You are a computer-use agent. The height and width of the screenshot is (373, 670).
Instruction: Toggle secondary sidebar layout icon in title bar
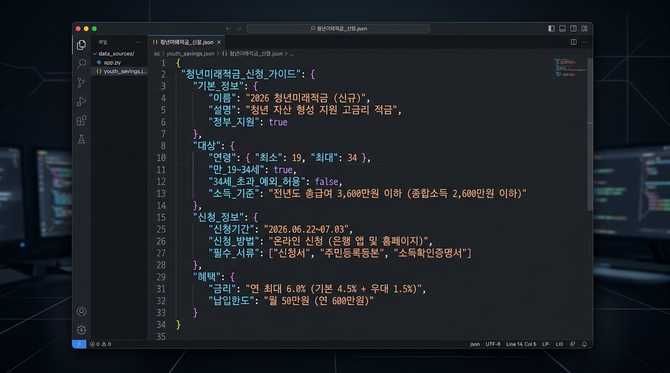pos(573,29)
